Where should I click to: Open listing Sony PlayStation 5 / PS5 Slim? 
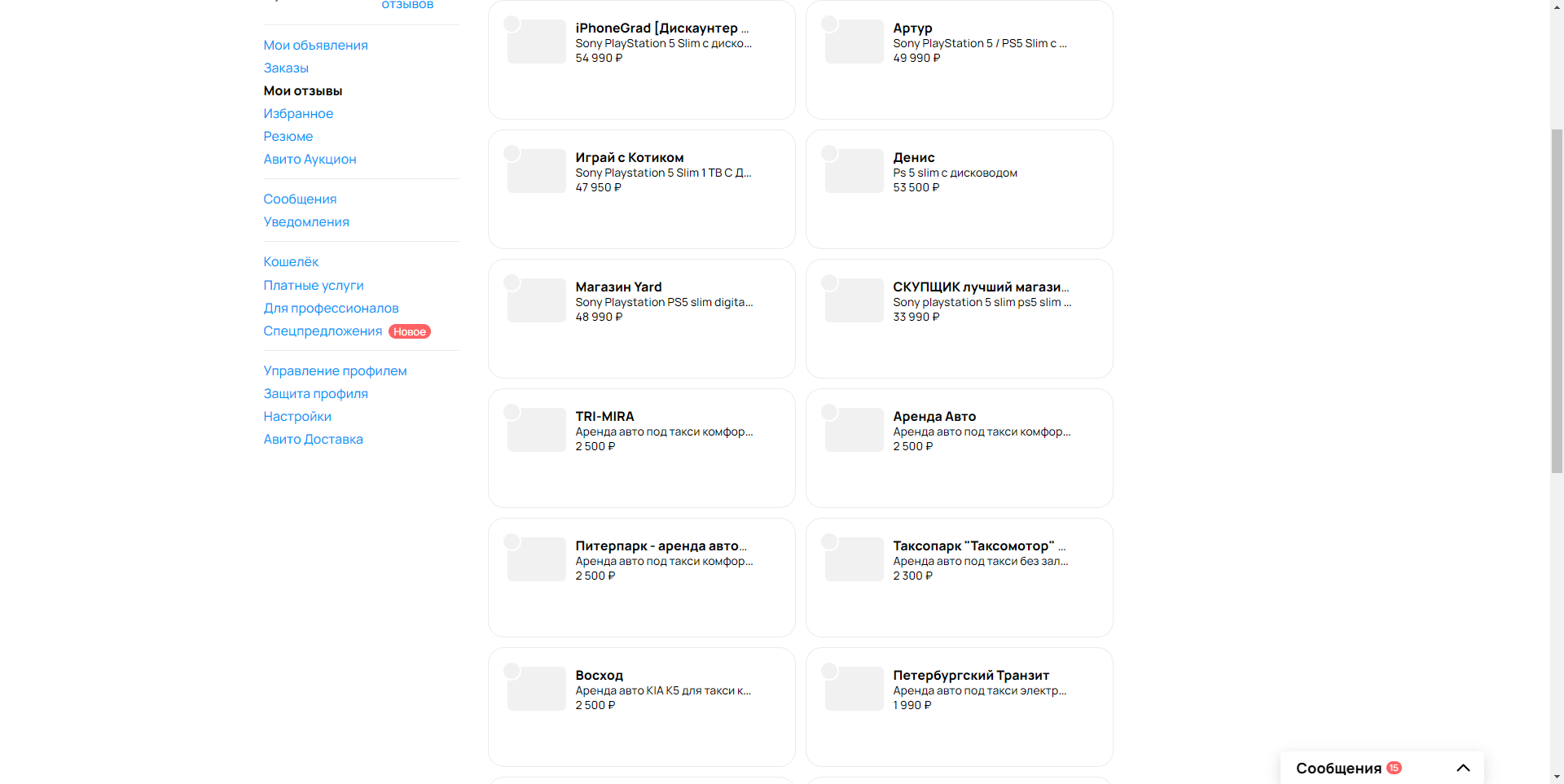pos(980,44)
